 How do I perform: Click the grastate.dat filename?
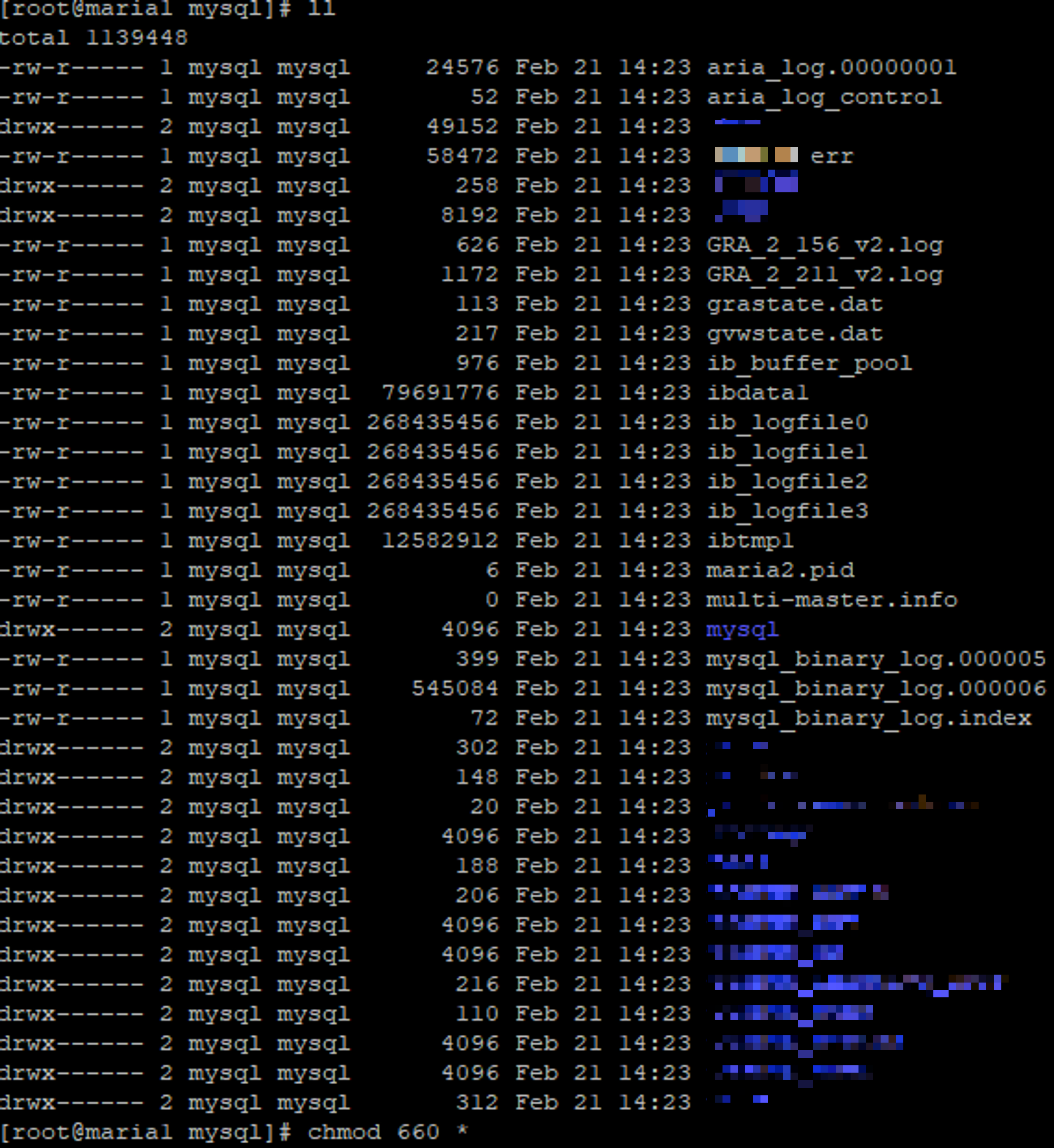(x=794, y=304)
